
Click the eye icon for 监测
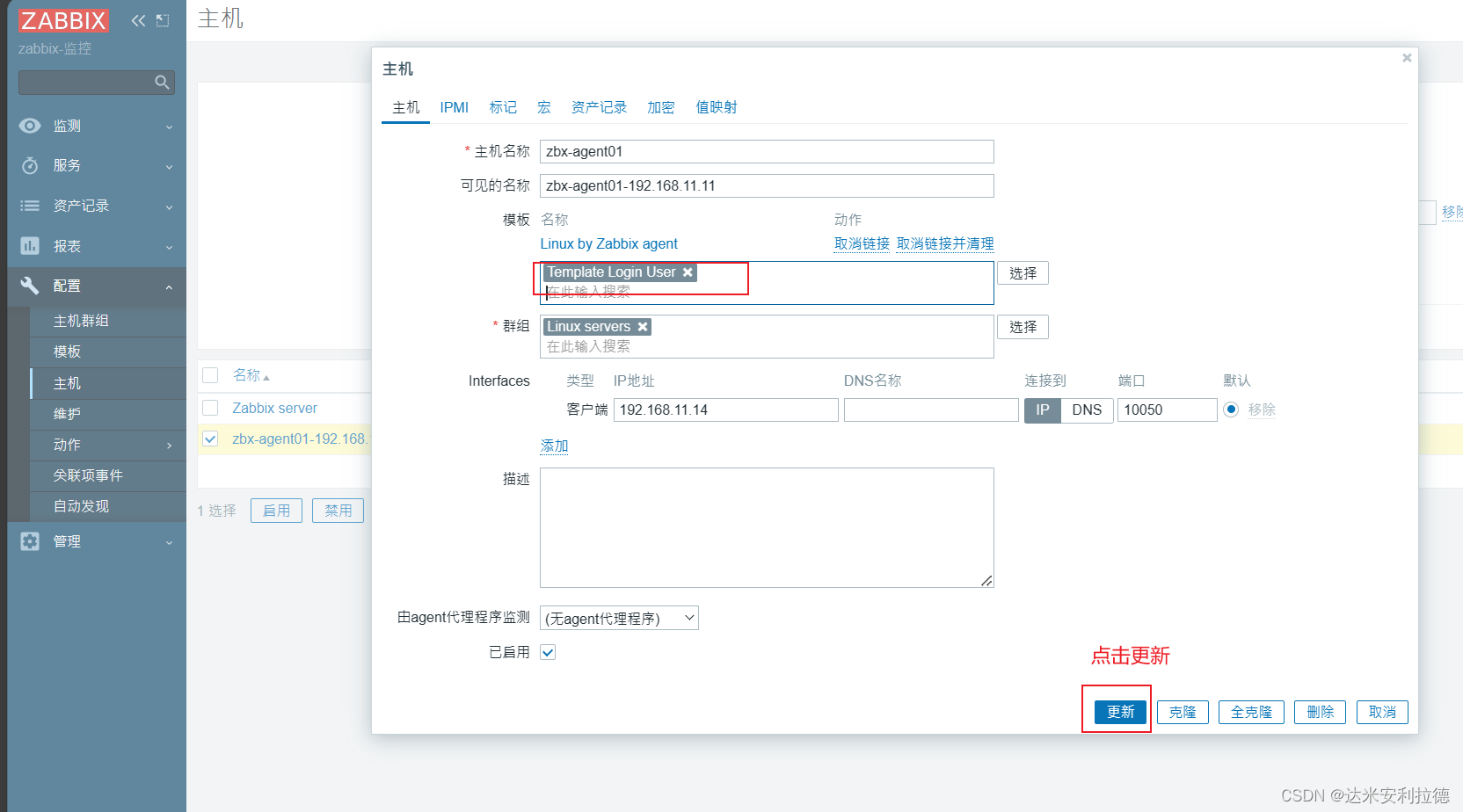click(x=30, y=126)
